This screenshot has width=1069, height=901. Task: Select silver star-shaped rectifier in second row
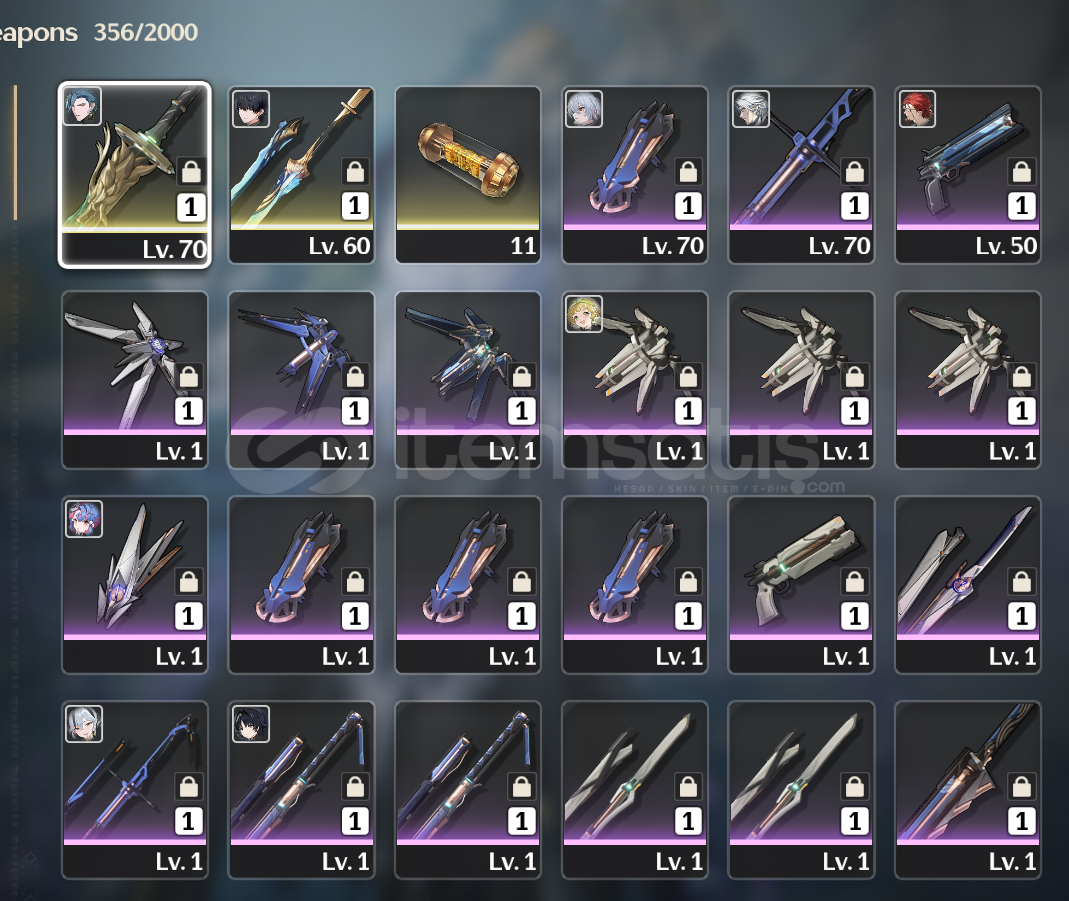135,380
